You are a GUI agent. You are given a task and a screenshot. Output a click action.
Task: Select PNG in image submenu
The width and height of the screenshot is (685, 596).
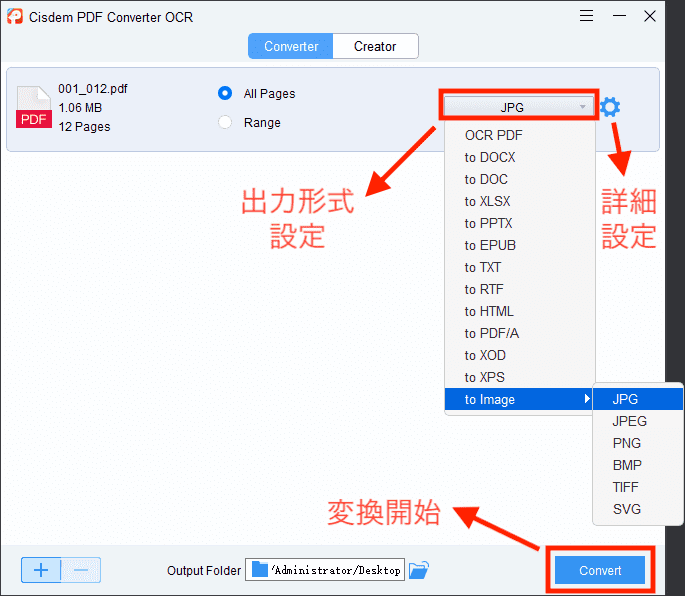click(x=638, y=443)
